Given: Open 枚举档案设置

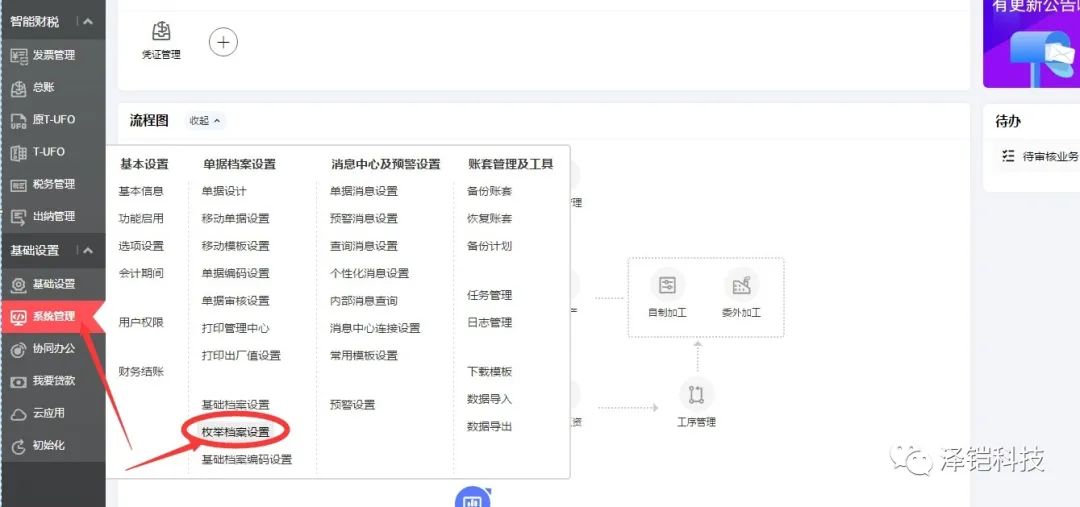Looking at the screenshot, I should click(x=236, y=432).
